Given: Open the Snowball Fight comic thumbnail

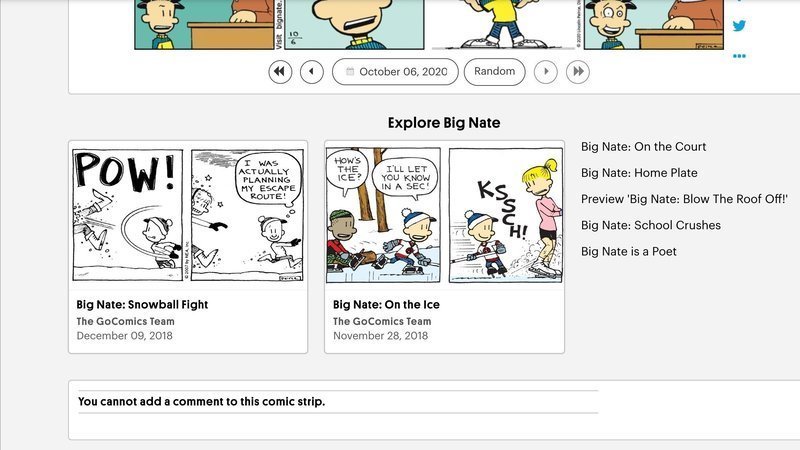Looking at the screenshot, I should click(x=188, y=215).
